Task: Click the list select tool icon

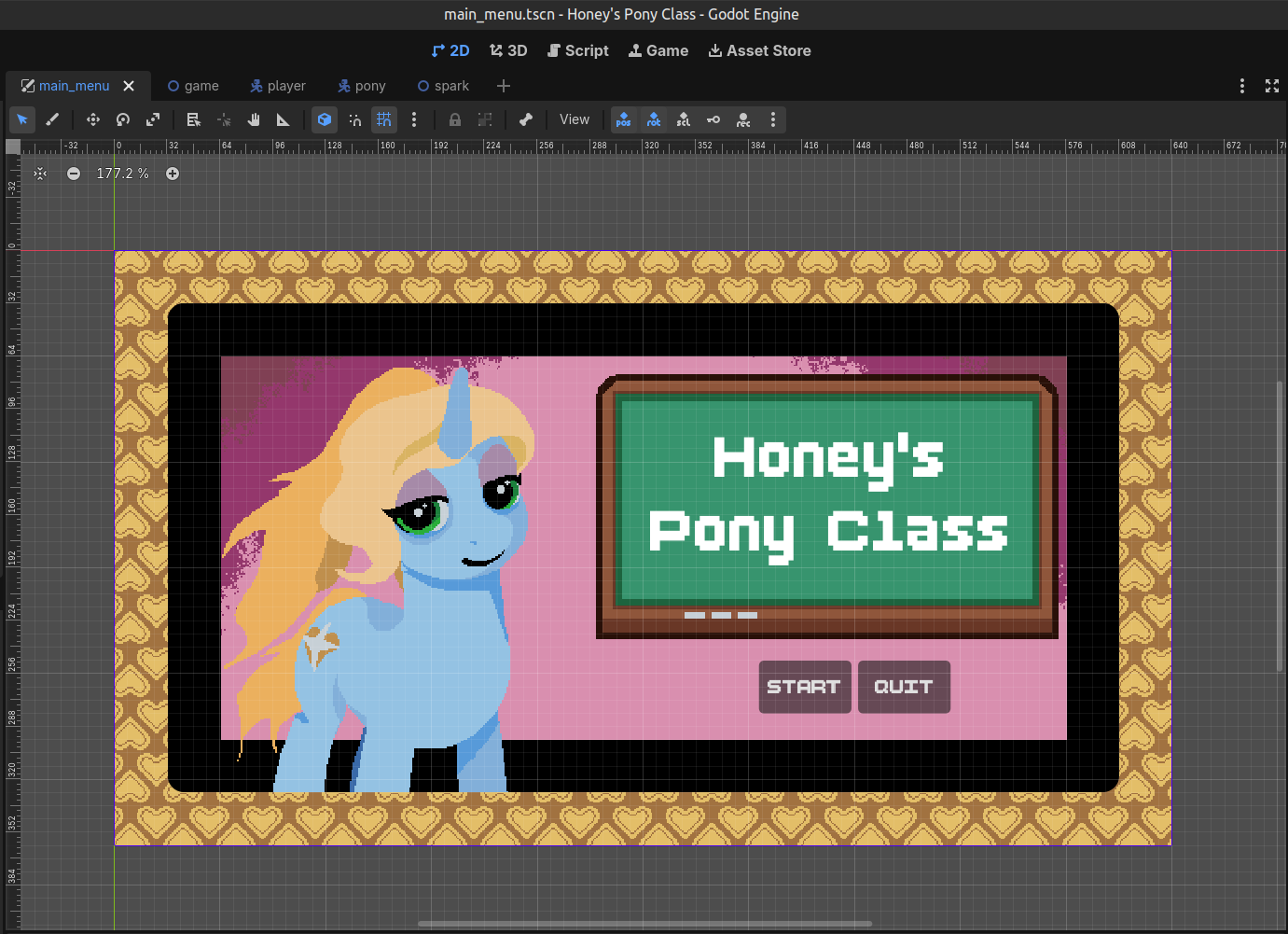Action: [x=194, y=119]
